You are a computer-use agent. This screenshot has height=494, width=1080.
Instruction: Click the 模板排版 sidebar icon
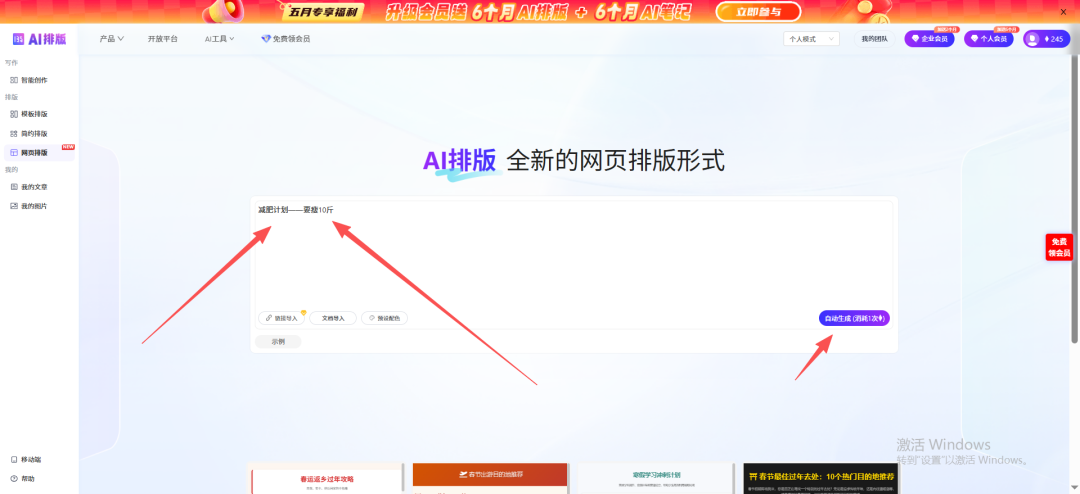[x=14, y=114]
